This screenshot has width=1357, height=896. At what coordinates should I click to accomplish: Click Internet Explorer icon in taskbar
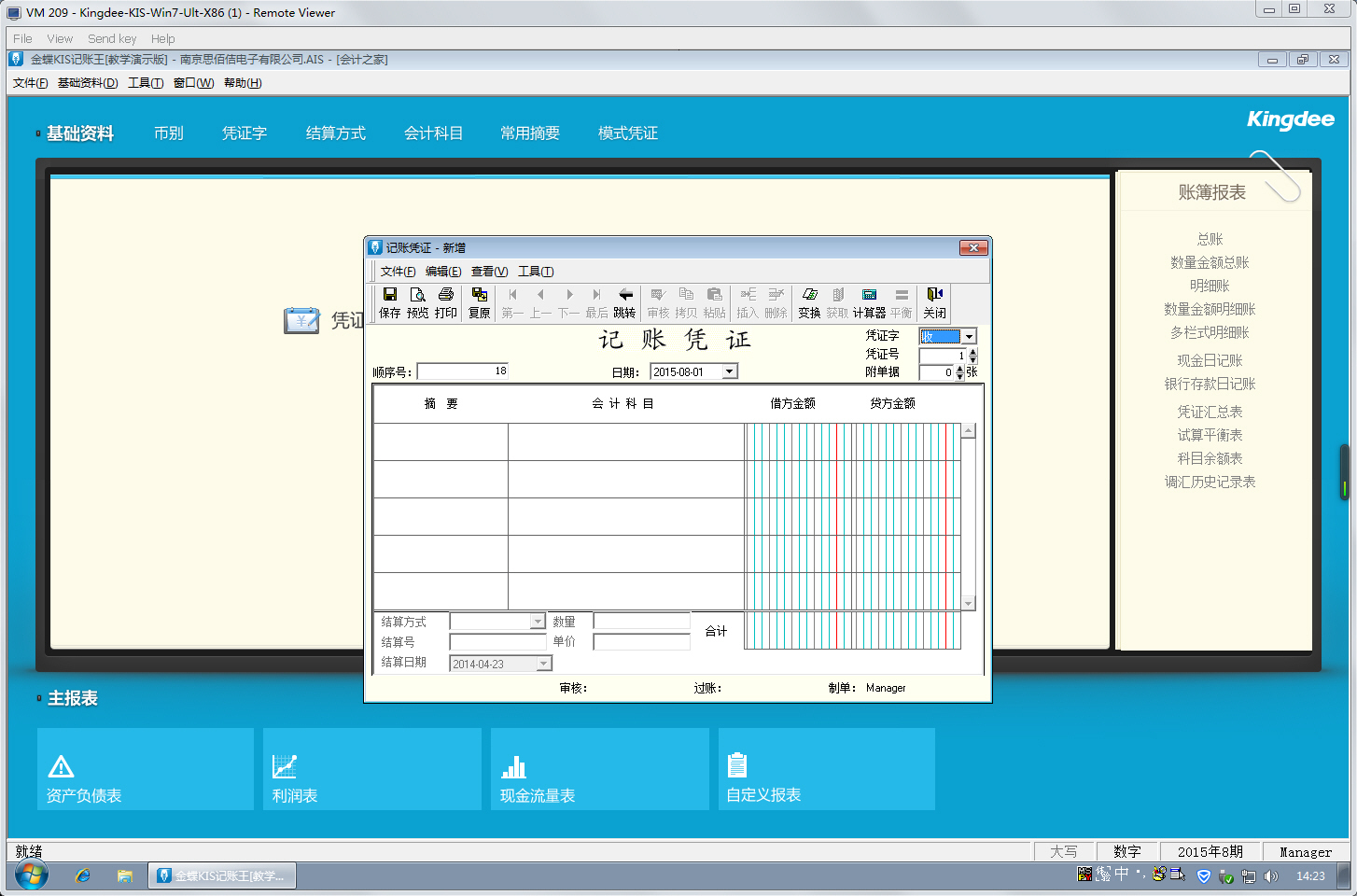(x=83, y=875)
